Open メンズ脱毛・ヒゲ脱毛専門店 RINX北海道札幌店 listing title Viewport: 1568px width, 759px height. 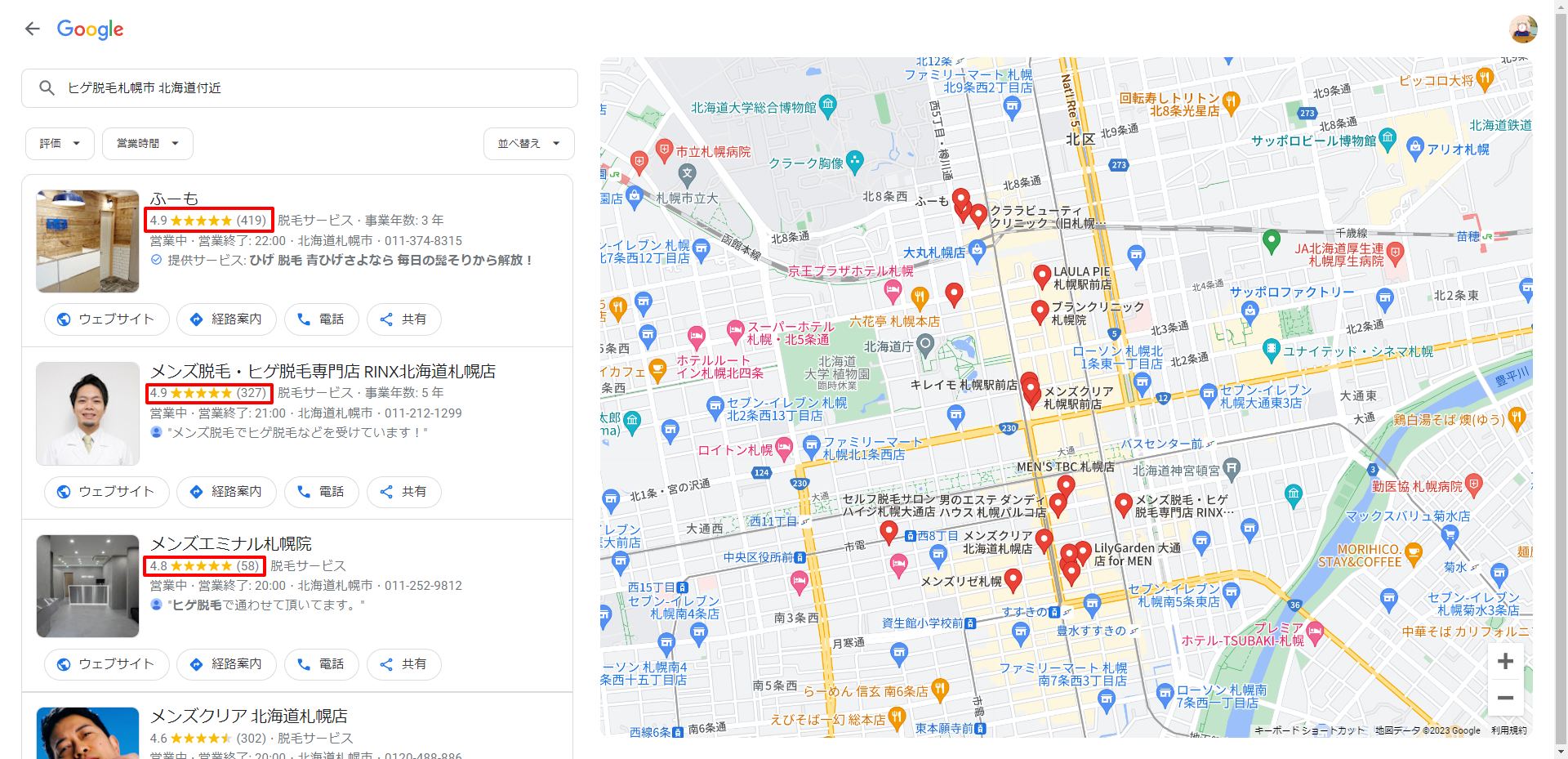point(323,371)
